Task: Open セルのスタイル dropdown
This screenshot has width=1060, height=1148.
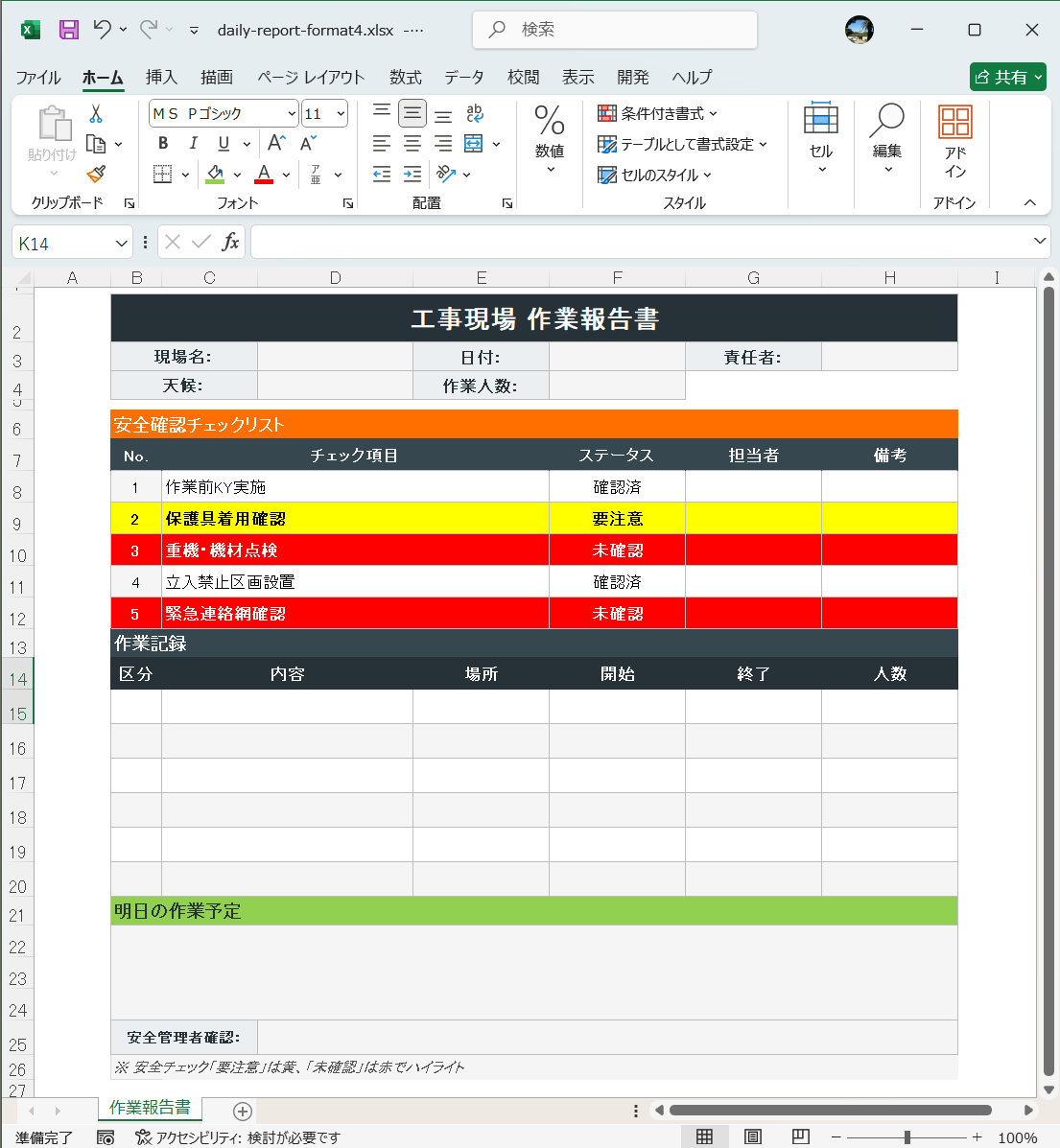Action: [x=654, y=175]
